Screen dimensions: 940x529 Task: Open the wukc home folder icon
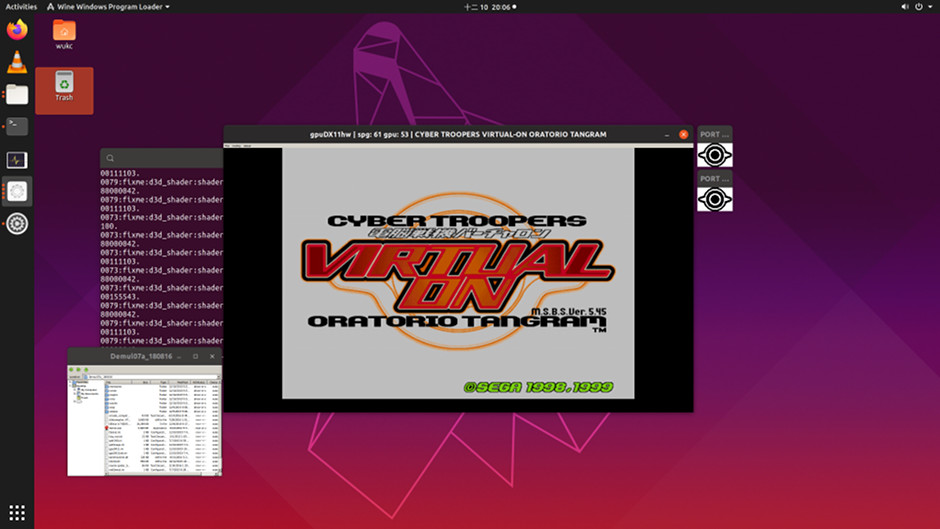pyautogui.click(x=64, y=34)
